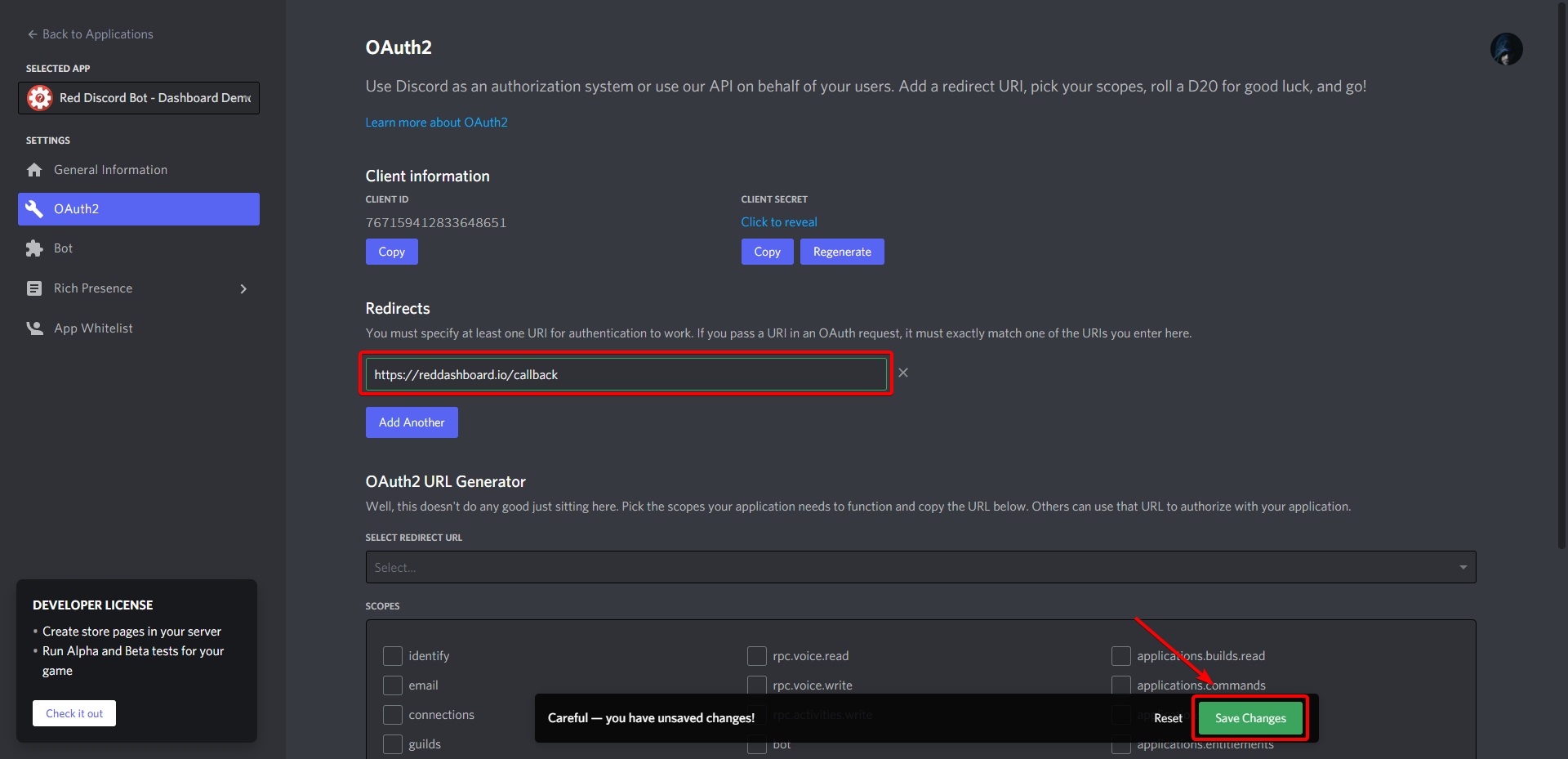Click the OAuth2 URL Generator heading
Viewport: 1568px width, 759px height.
point(446,482)
